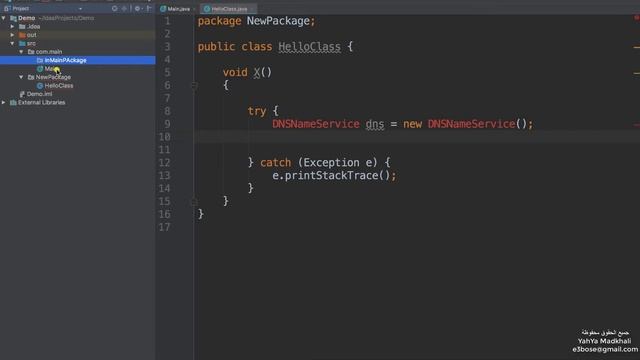Click the 'dns' variable on line 9
This screenshot has height=360, width=640.
pyautogui.click(x=375, y=124)
